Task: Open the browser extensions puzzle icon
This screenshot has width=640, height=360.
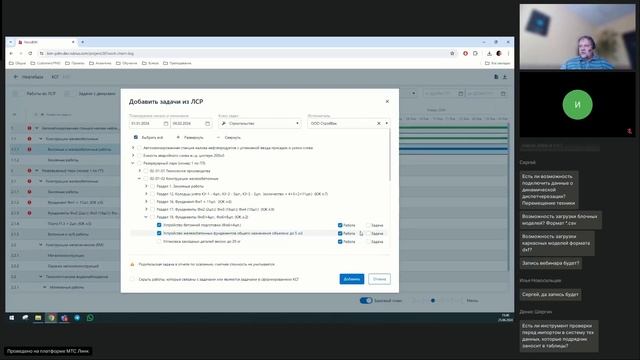Action: (x=475, y=53)
